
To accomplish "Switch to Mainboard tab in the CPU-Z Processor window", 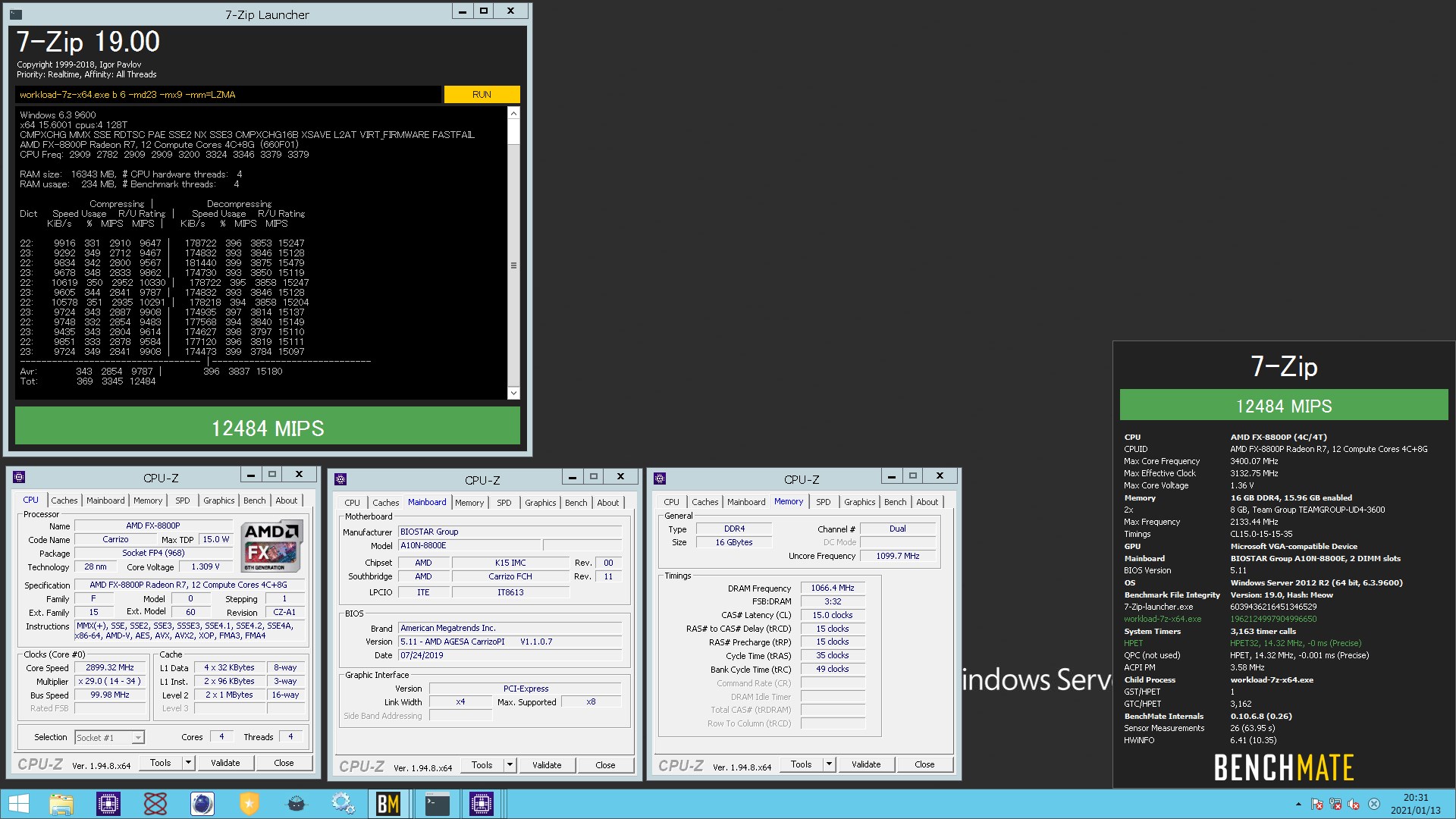I will (105, 500).
